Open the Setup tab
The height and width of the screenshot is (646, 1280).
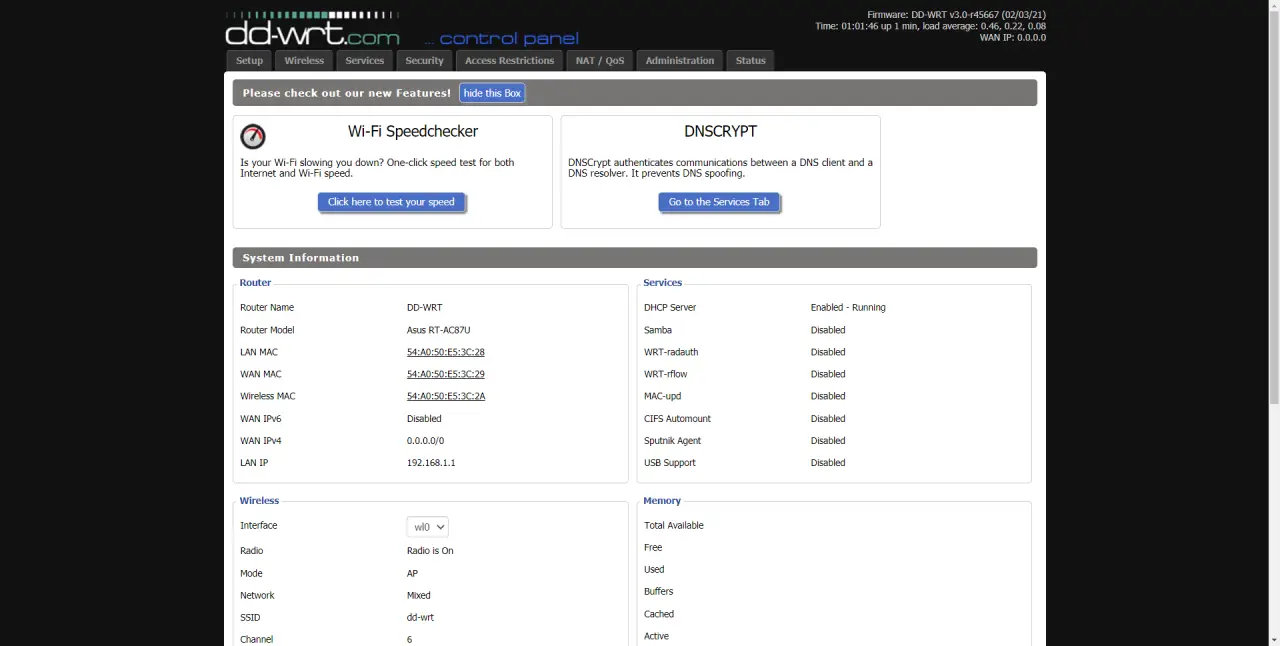click(x=249, y=61)
